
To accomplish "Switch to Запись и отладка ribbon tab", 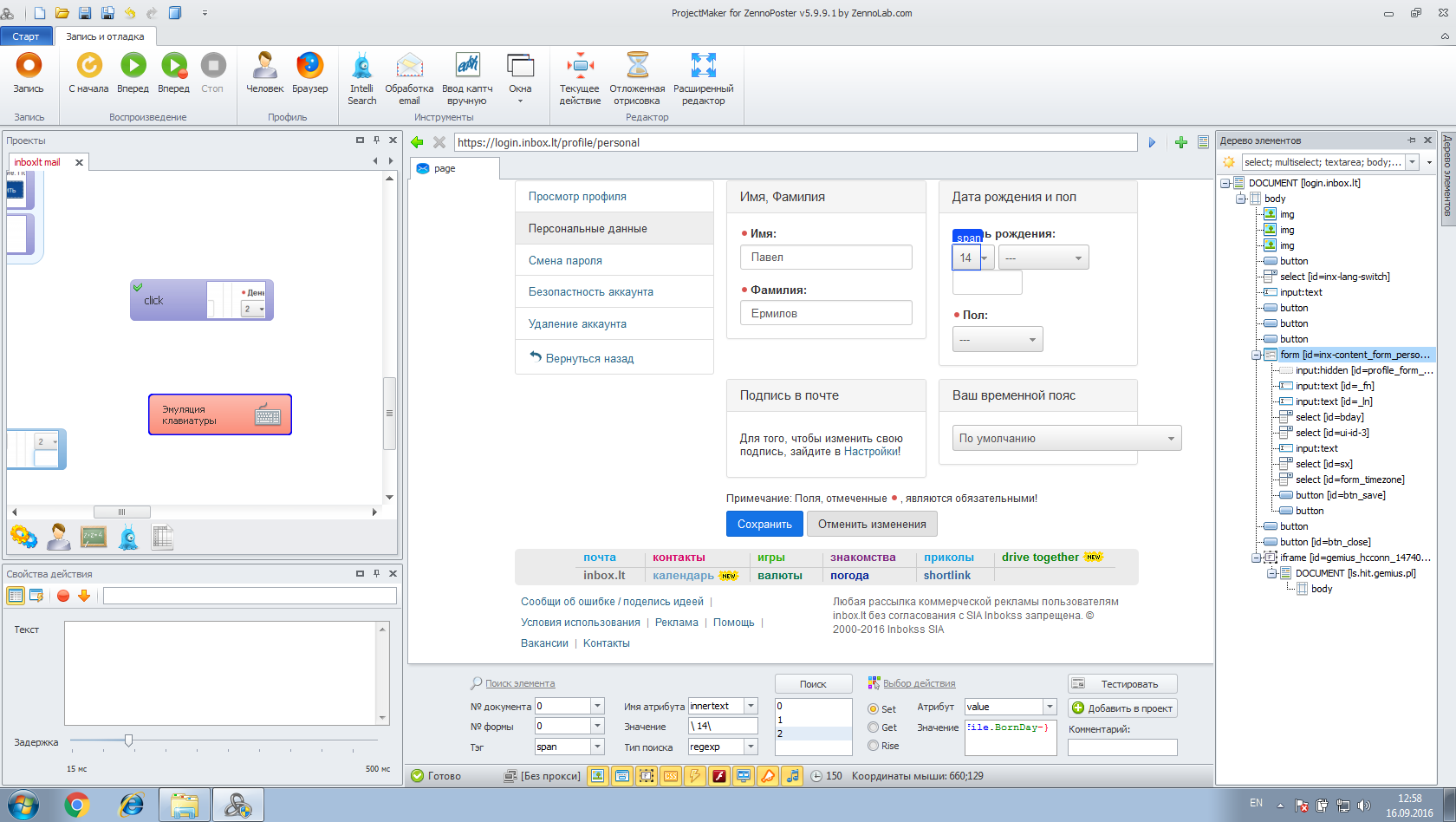I will [105, 36].
